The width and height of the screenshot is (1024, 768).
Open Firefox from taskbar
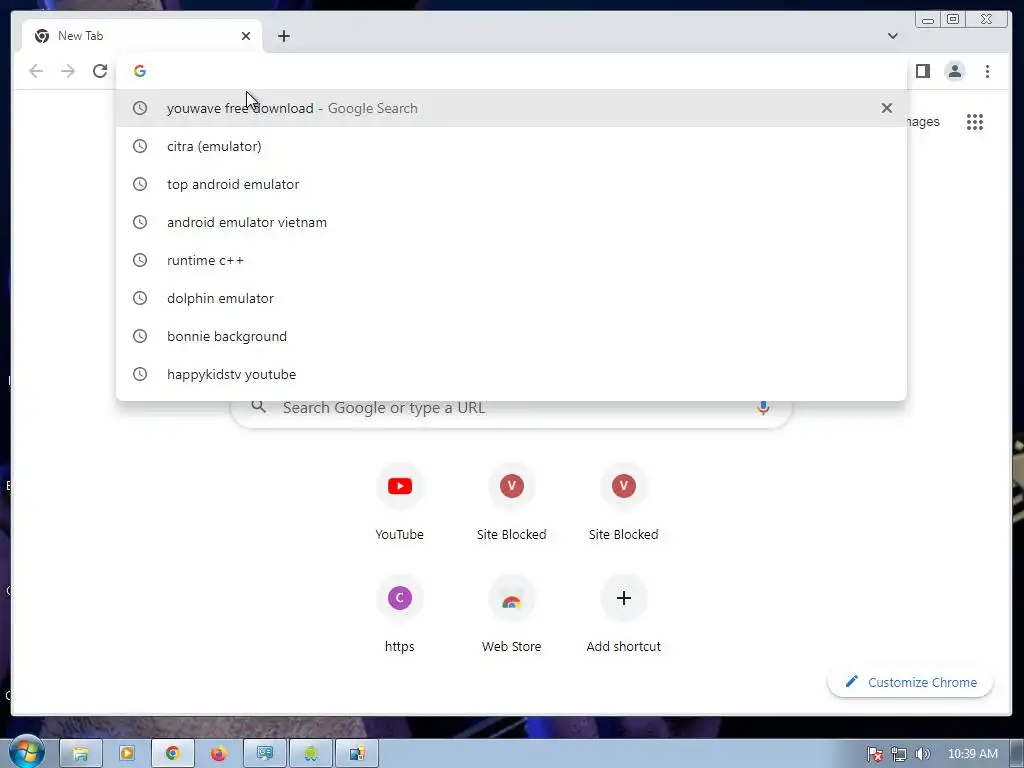(219, 754)
